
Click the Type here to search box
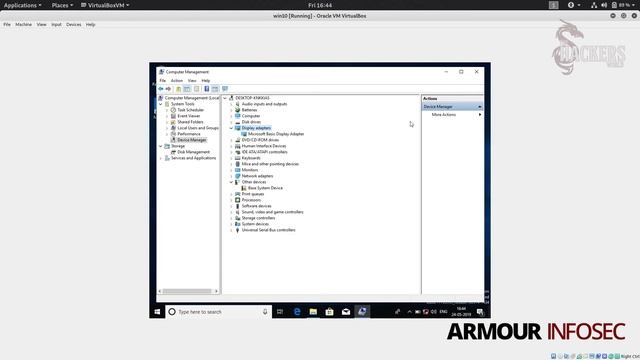pos(218,312)
